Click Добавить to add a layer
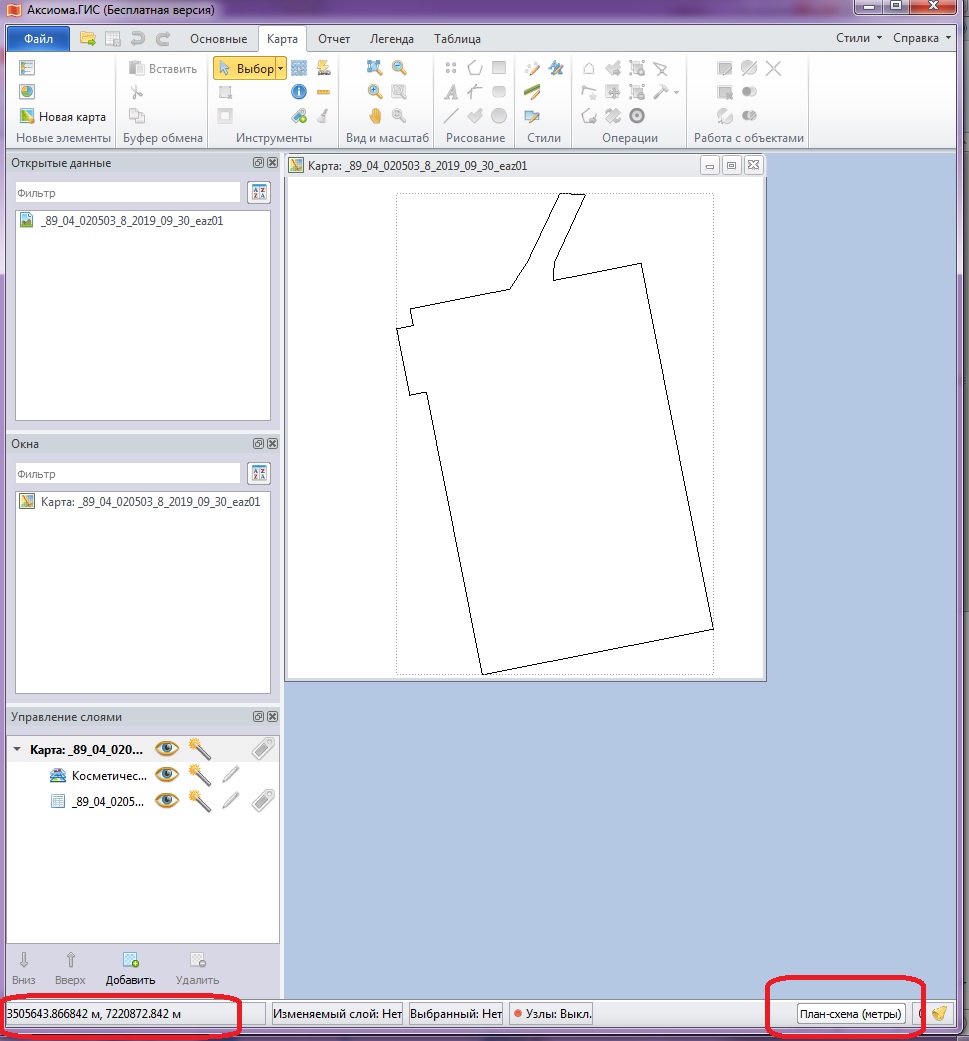 tap(130, 967)
